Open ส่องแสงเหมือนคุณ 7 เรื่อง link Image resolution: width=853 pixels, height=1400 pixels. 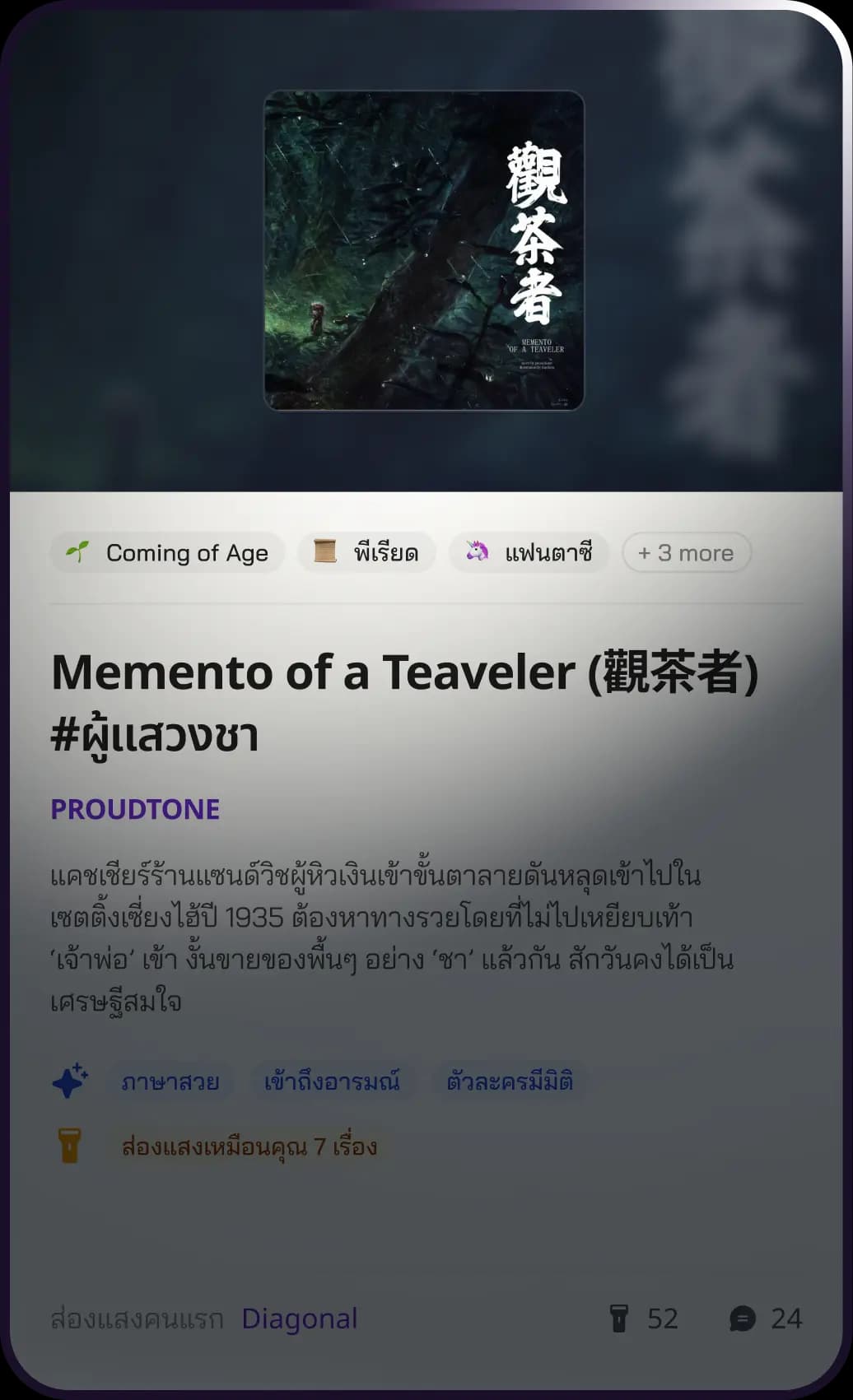pyautogui.click(x=249, y=1147)
